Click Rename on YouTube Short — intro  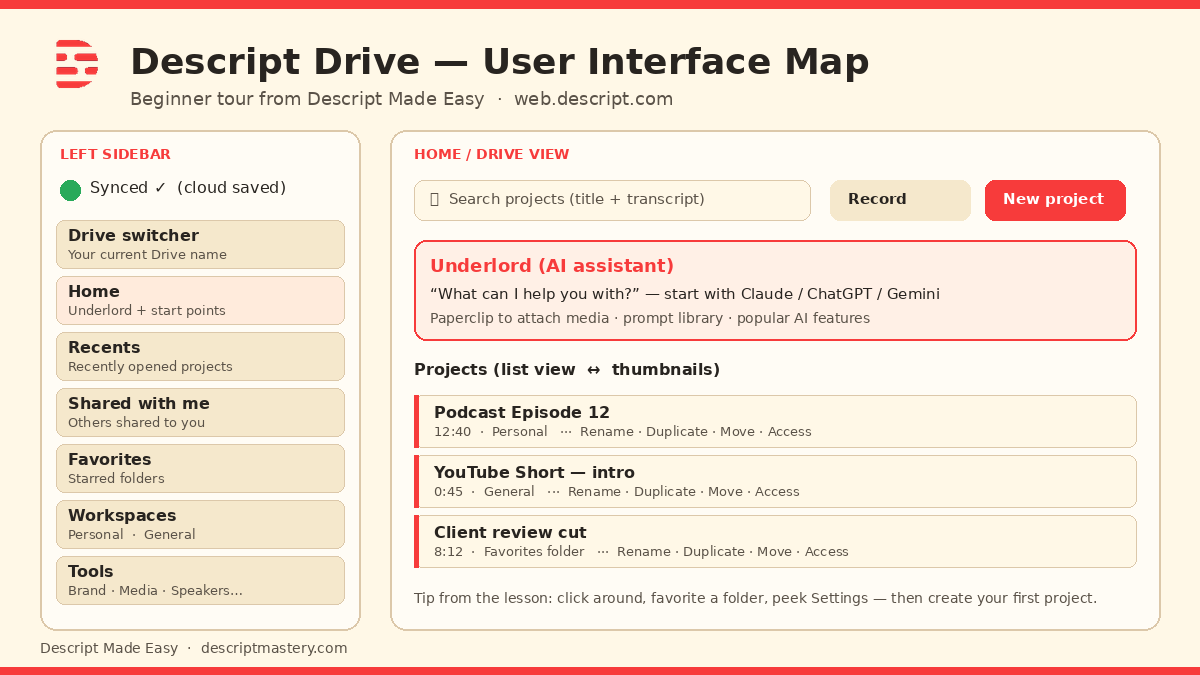pos(595,492)
